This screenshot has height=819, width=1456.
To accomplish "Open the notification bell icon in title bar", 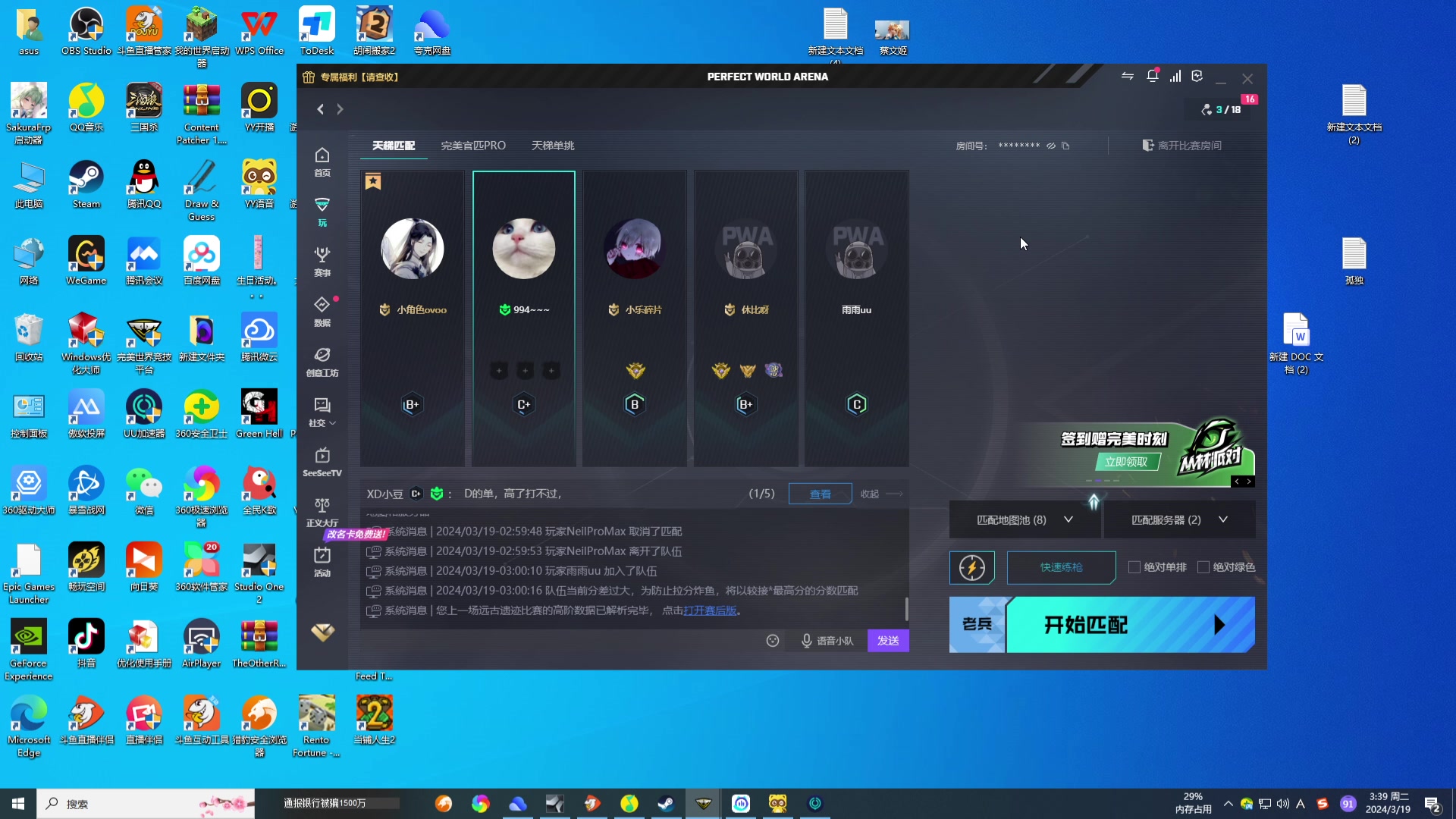I will click(1152, 77).
